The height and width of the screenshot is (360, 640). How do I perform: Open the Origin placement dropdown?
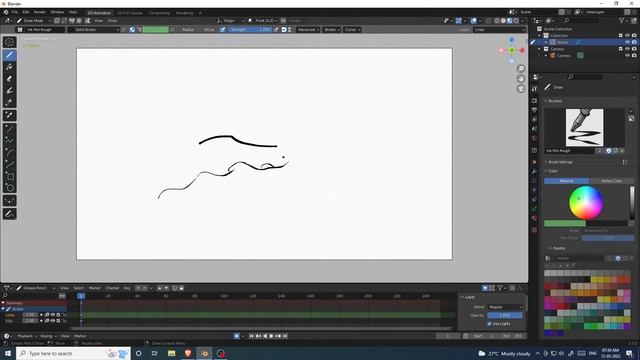[230, 20]
